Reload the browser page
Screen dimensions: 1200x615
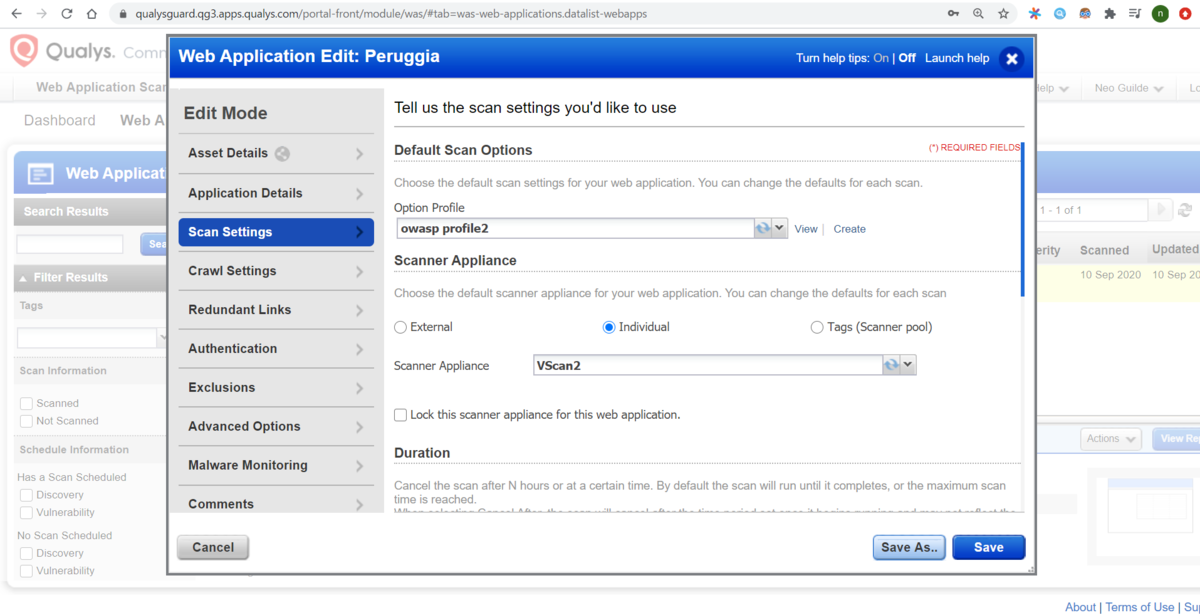click(x=66, y=14)
